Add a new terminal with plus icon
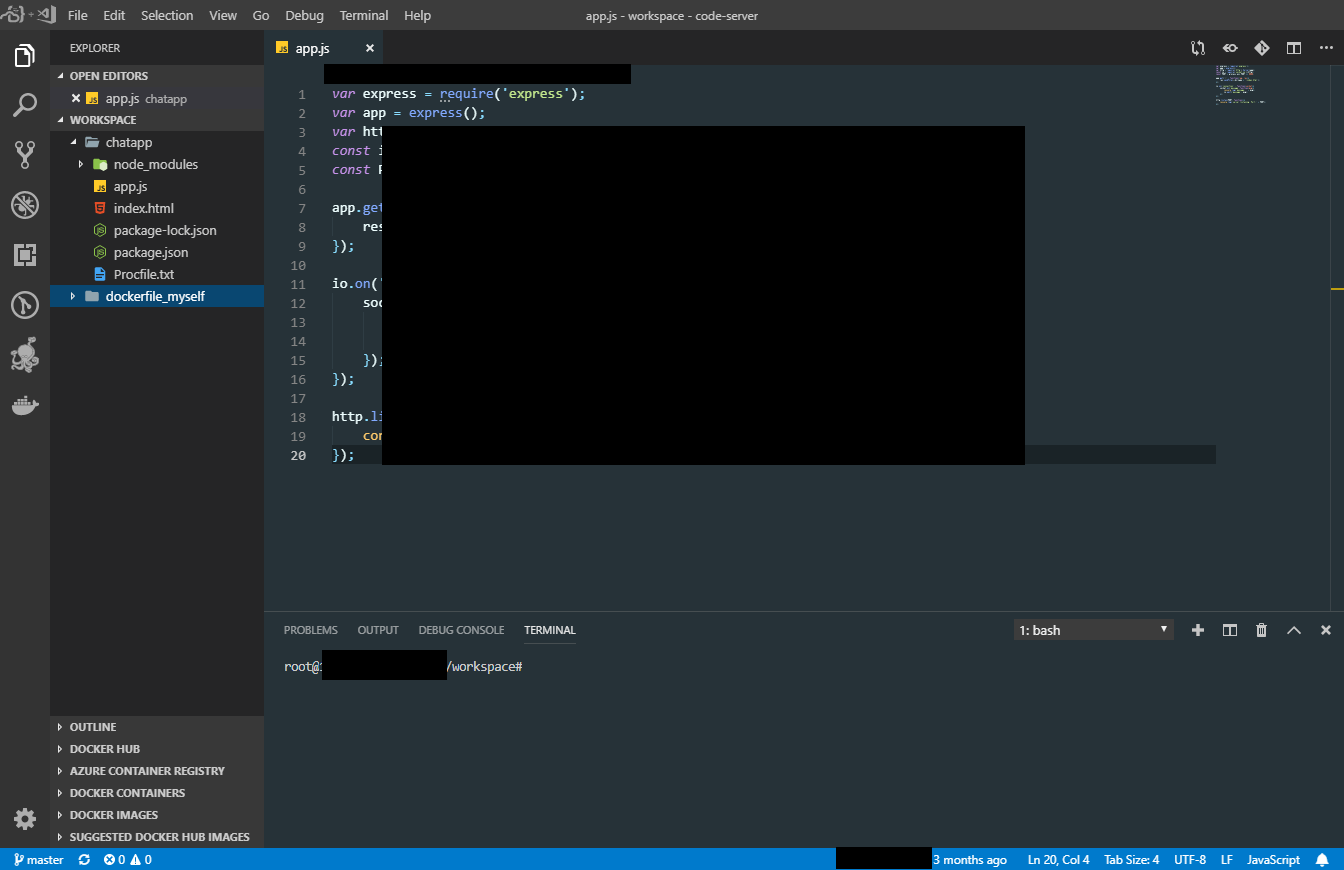The height and width of the screenshot is (870, 1344). pos(1197,630)
